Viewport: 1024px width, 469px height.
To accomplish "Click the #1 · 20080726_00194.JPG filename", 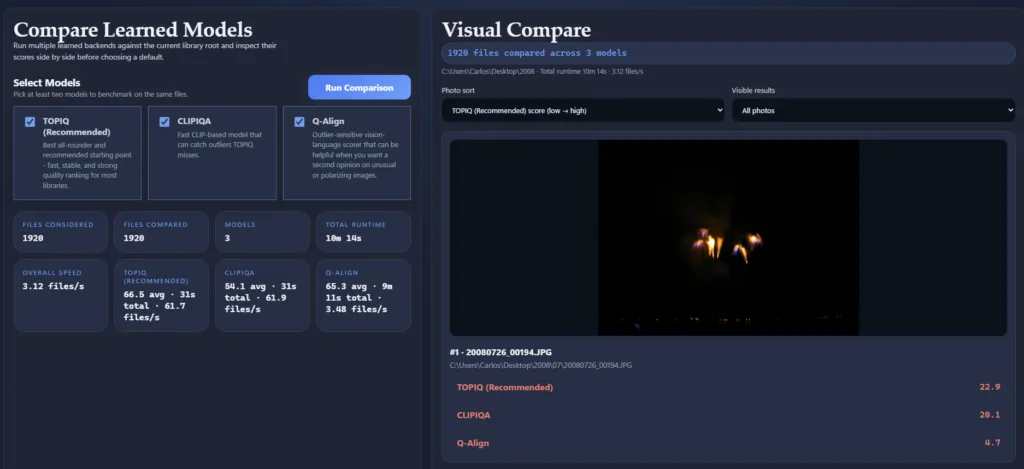I will tap(501, 352).
